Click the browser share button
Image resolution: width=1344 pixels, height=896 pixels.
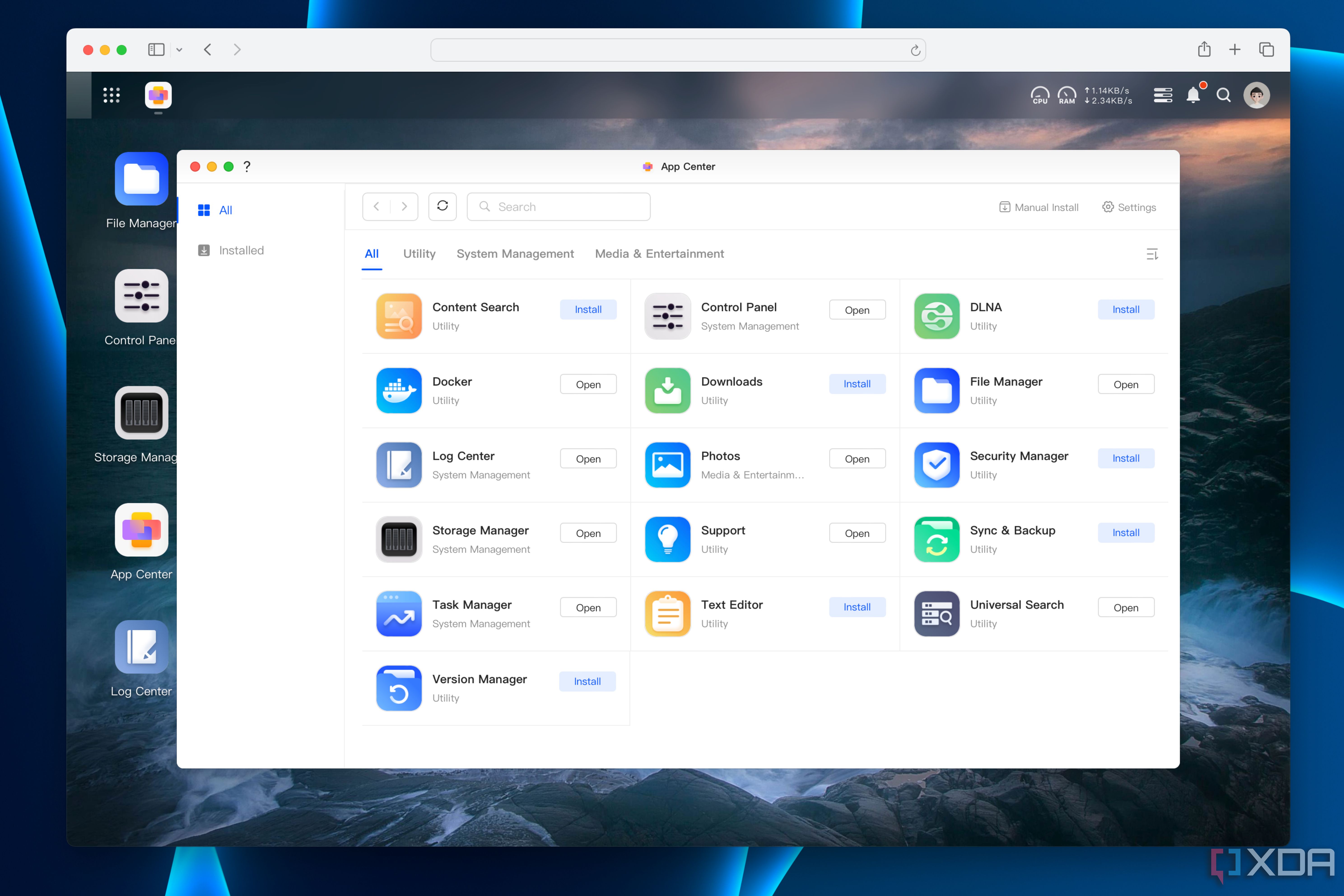[x=1204, y=49]
